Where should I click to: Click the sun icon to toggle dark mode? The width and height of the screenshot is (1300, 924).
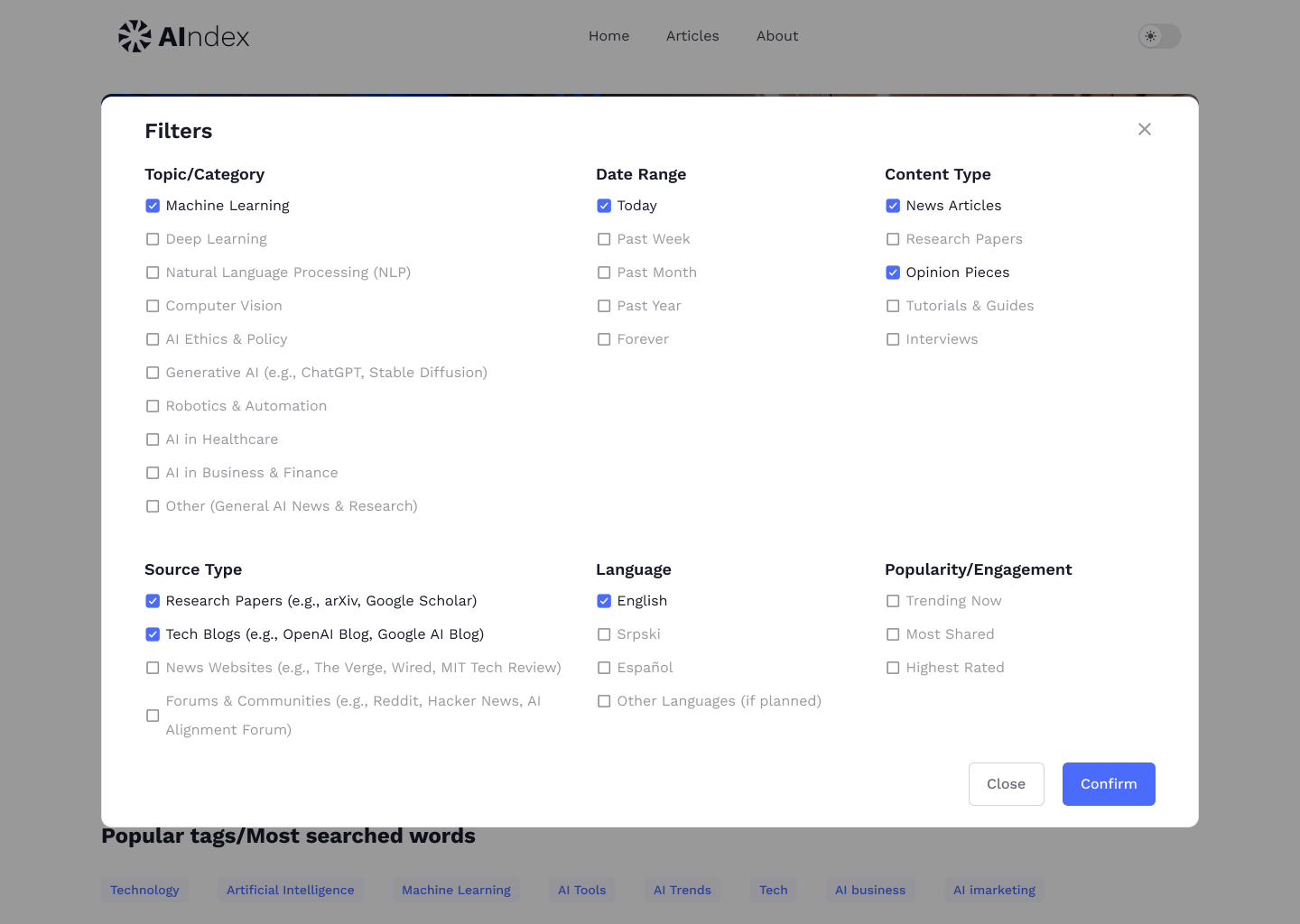point(1150,36)
